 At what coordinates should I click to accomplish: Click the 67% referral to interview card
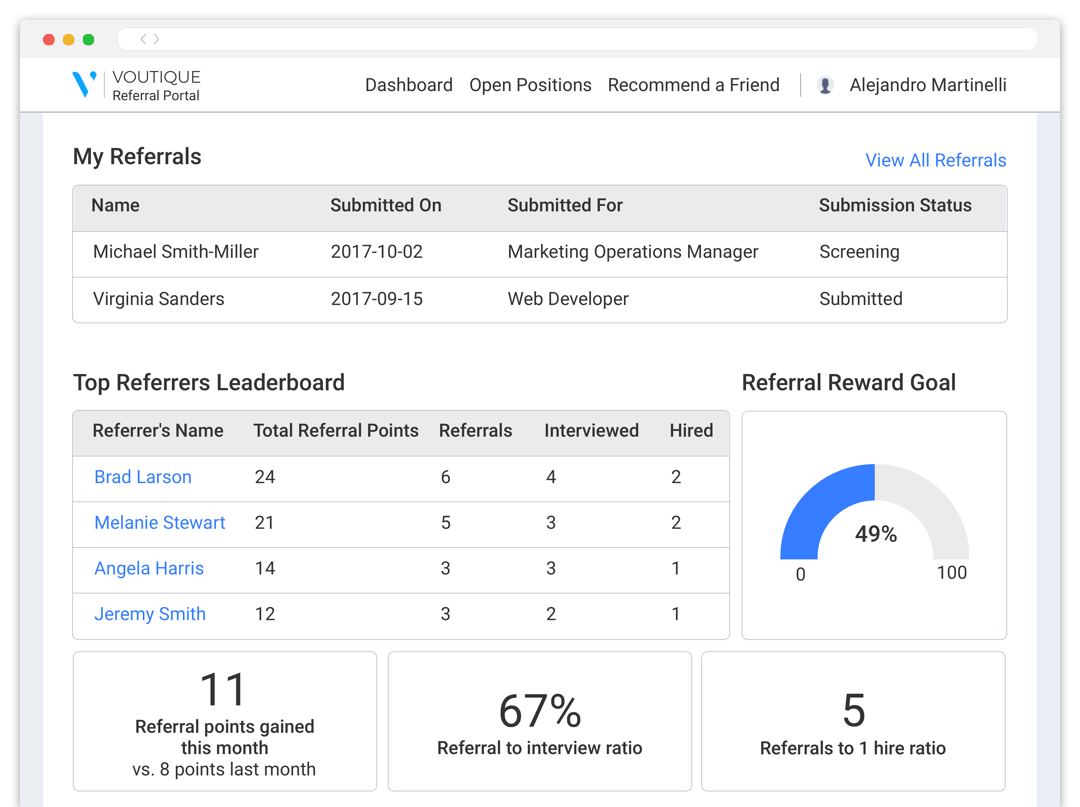click(x=539, y=722)
